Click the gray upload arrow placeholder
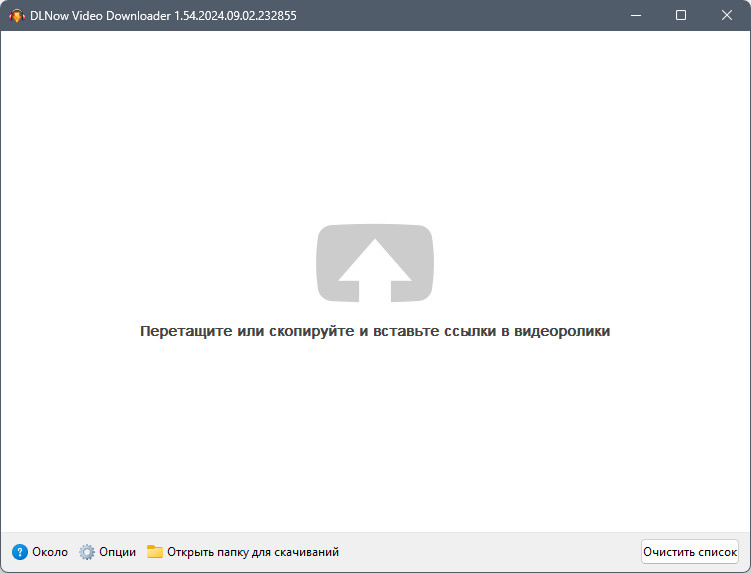751x573 pixels. (375, 263)
